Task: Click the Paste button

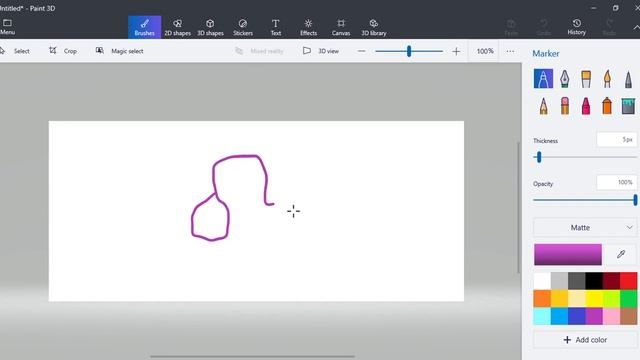Action: tap(511, 27)
